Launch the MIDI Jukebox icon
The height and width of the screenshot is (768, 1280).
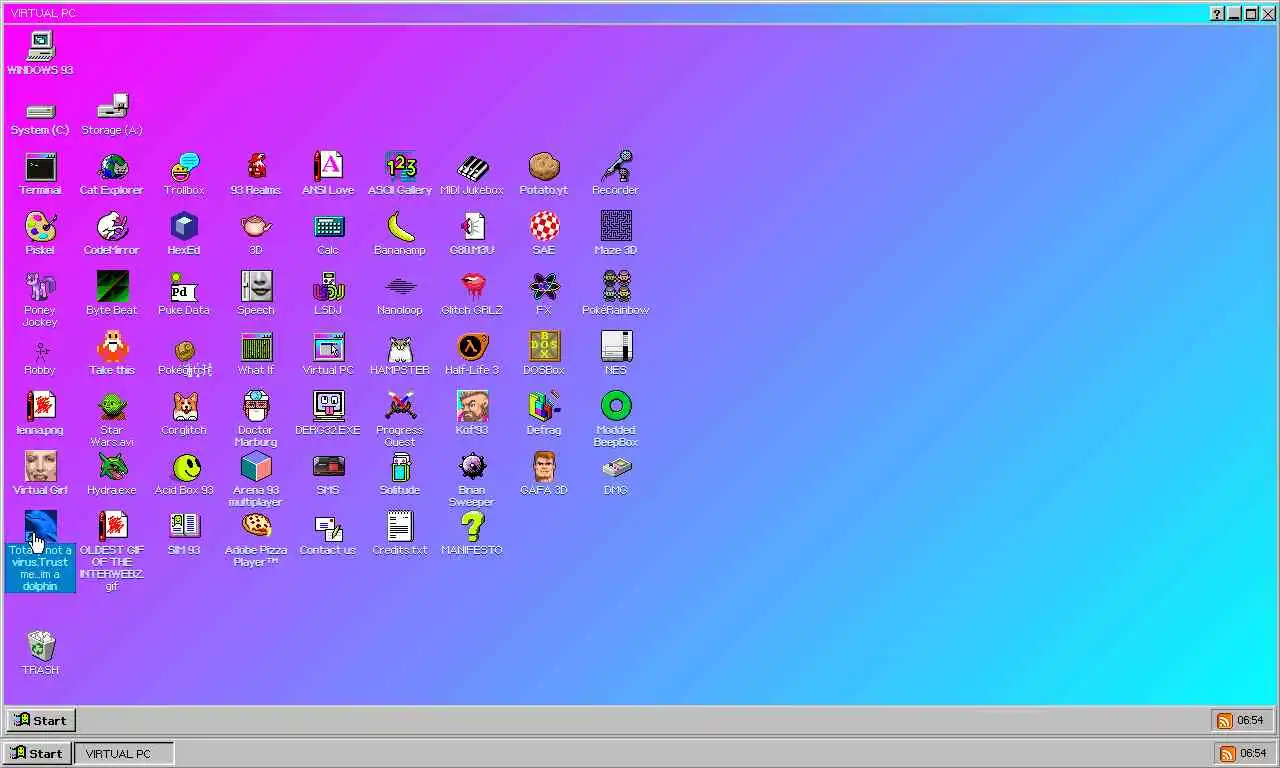tap(472, 166)
